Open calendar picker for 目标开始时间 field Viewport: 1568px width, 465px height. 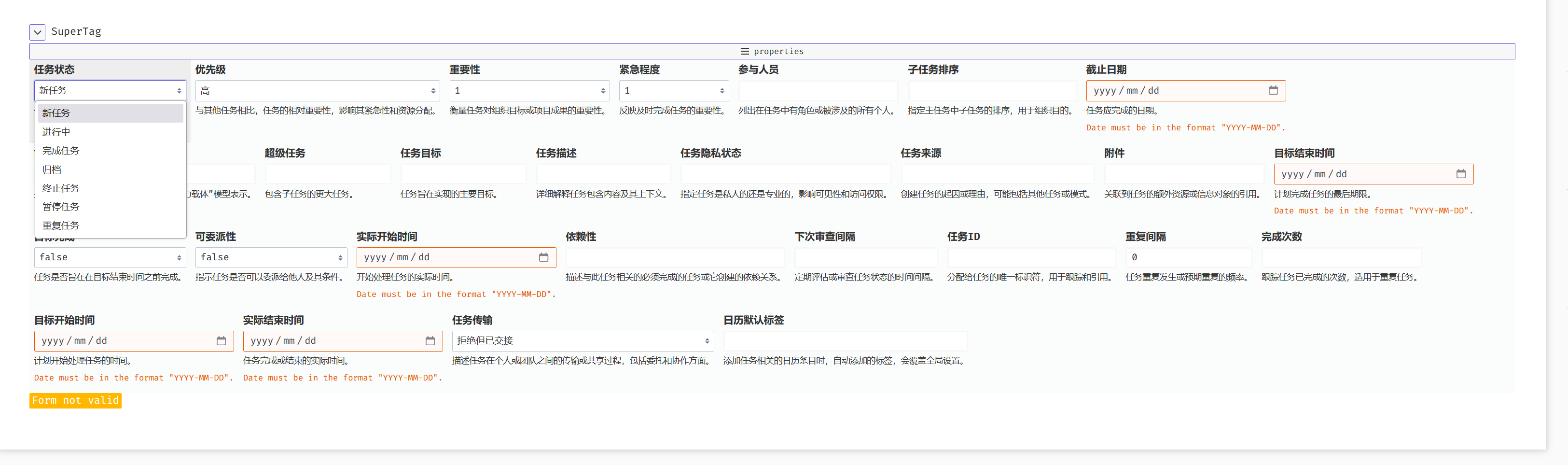(221, 341)
